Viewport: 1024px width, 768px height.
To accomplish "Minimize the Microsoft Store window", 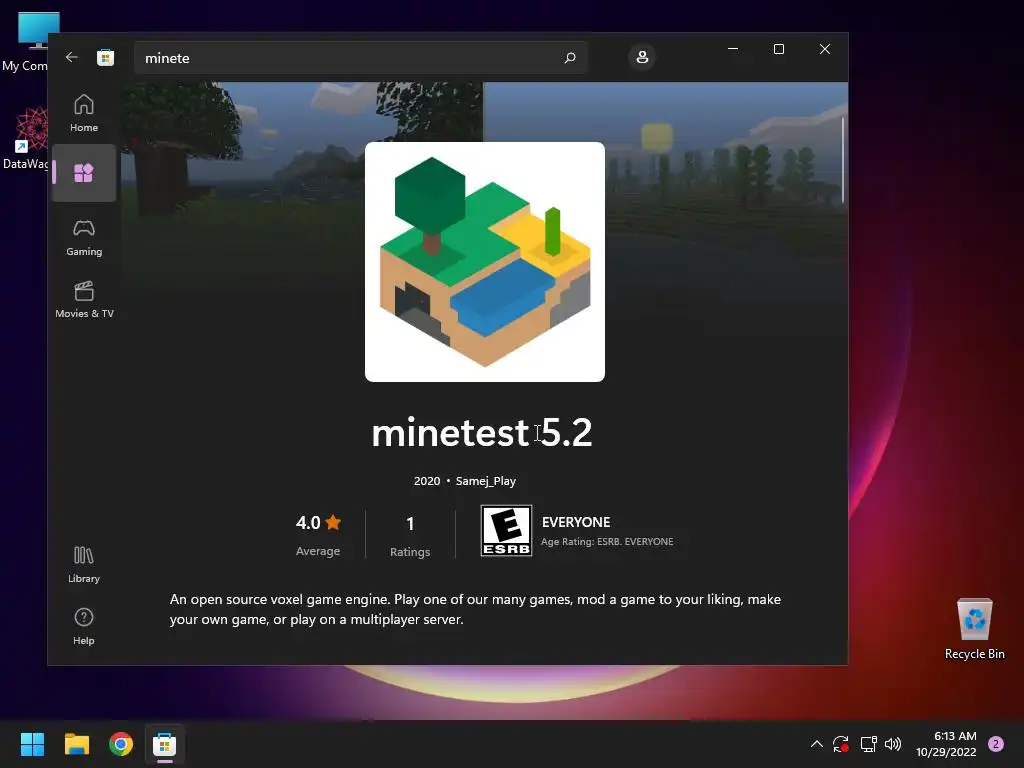I will pyautogui.click(x=733, y=49).
